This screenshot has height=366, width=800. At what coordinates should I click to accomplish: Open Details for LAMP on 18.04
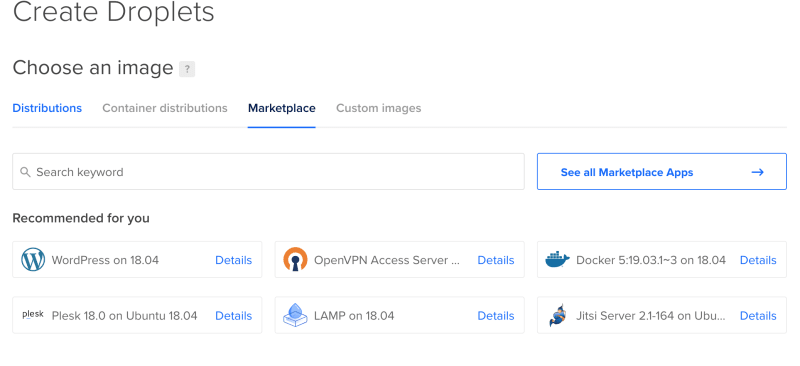[496, 315]
